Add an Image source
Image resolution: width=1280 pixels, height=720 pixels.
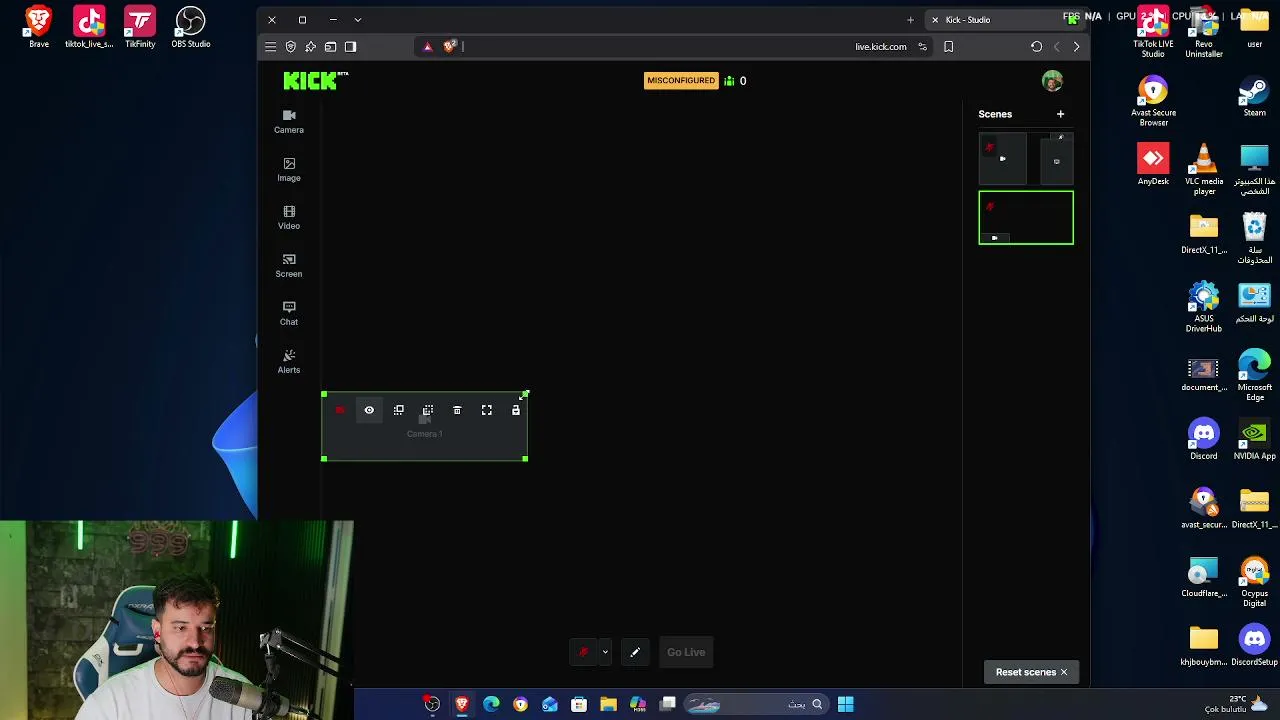tap(289, 169)
